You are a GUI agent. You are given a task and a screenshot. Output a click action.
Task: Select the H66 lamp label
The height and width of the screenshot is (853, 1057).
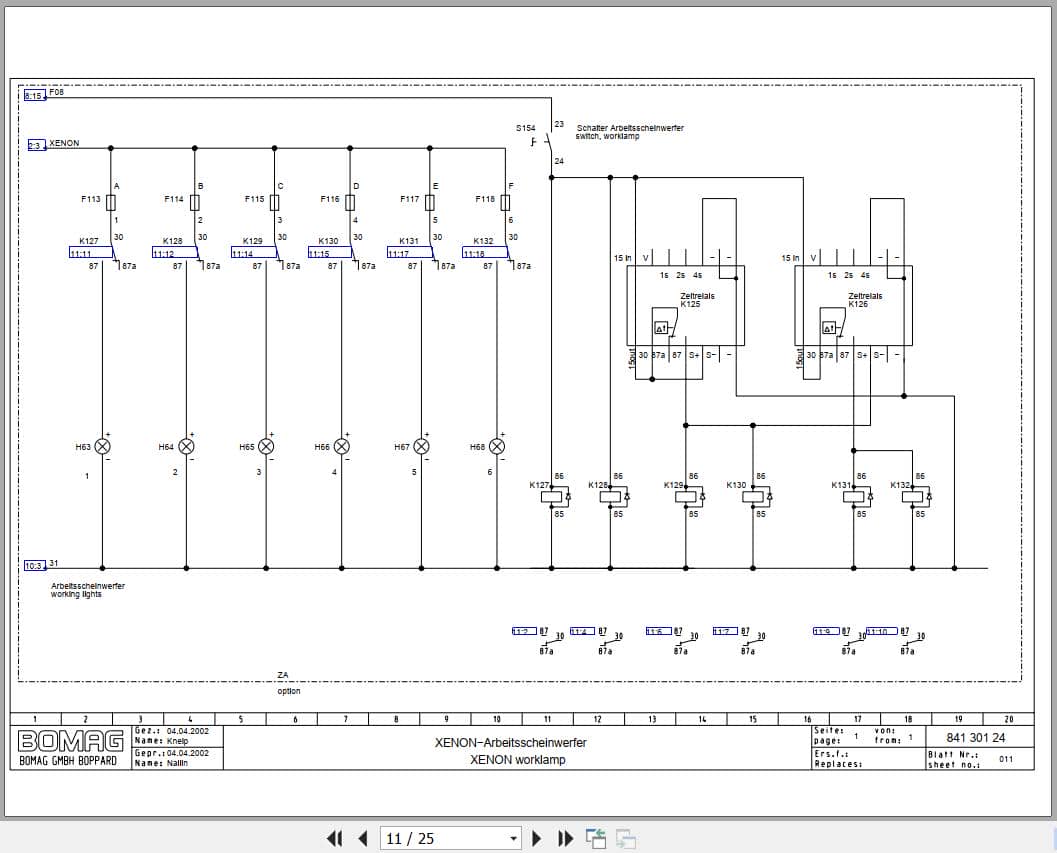pyautogui.click(x=322, y=446)
